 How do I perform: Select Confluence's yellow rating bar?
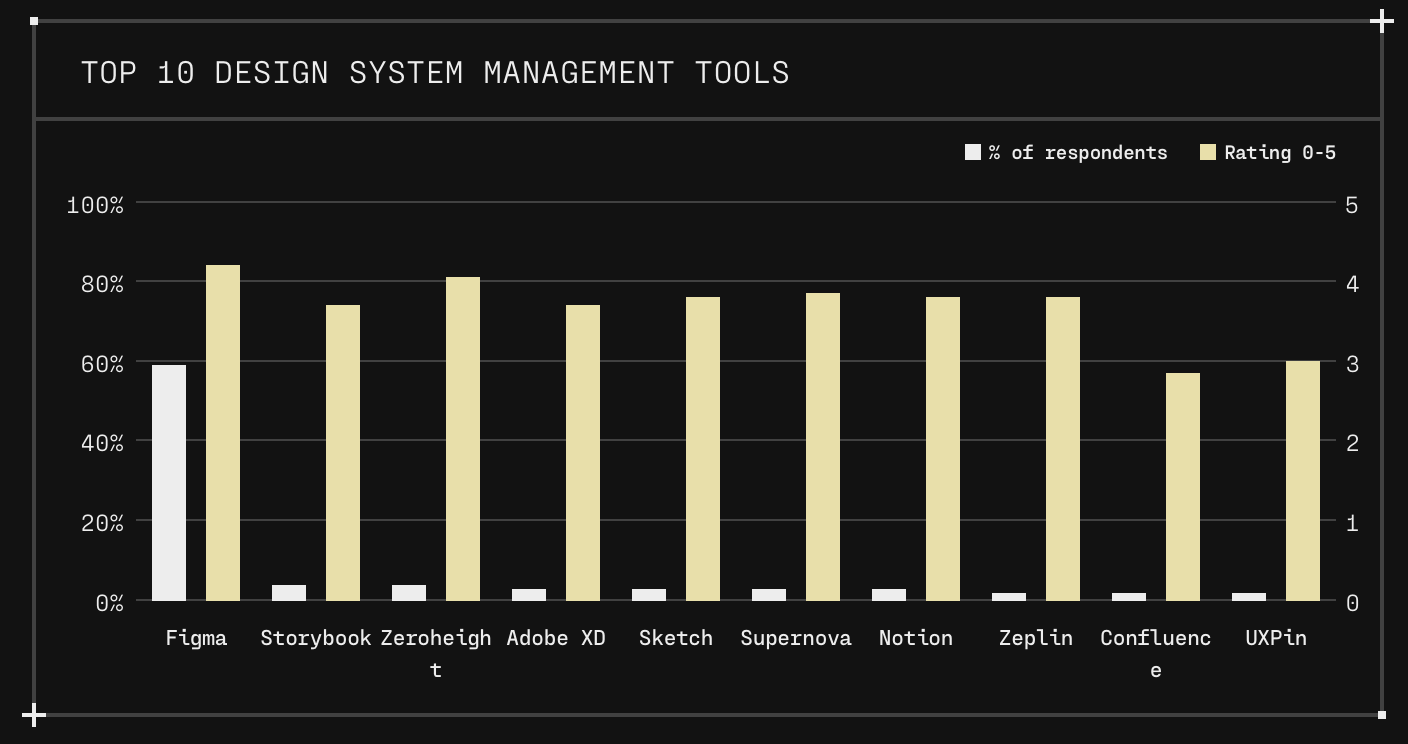point(1183,487)
